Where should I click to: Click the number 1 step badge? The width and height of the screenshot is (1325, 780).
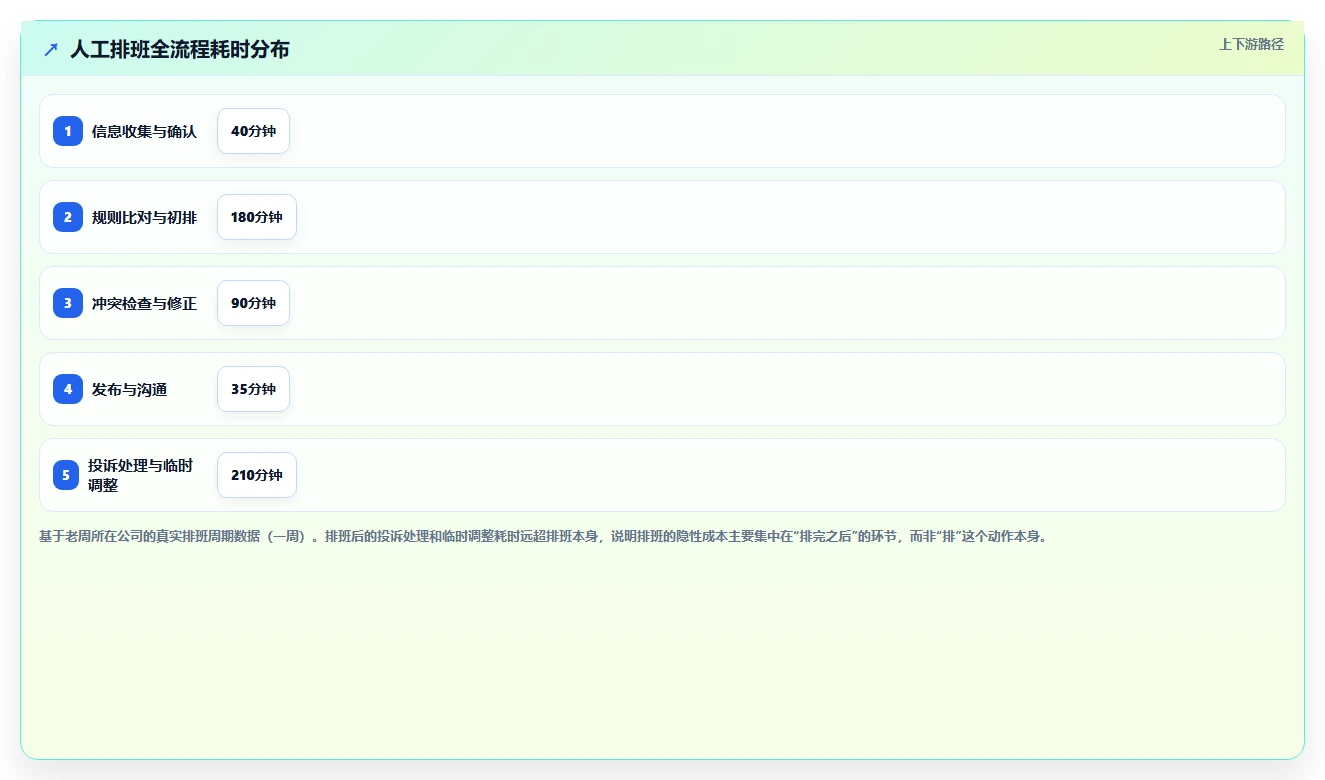[68, 131]
